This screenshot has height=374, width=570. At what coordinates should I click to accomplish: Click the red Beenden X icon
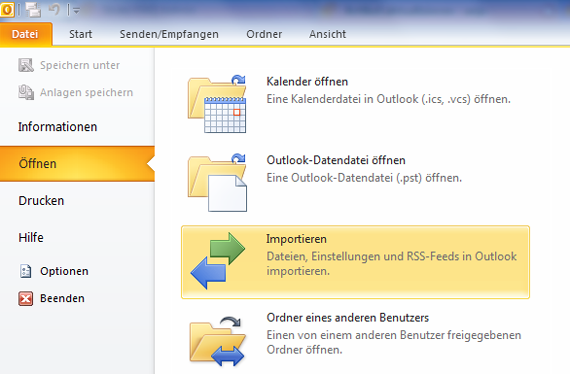click(x=25, y=298)
